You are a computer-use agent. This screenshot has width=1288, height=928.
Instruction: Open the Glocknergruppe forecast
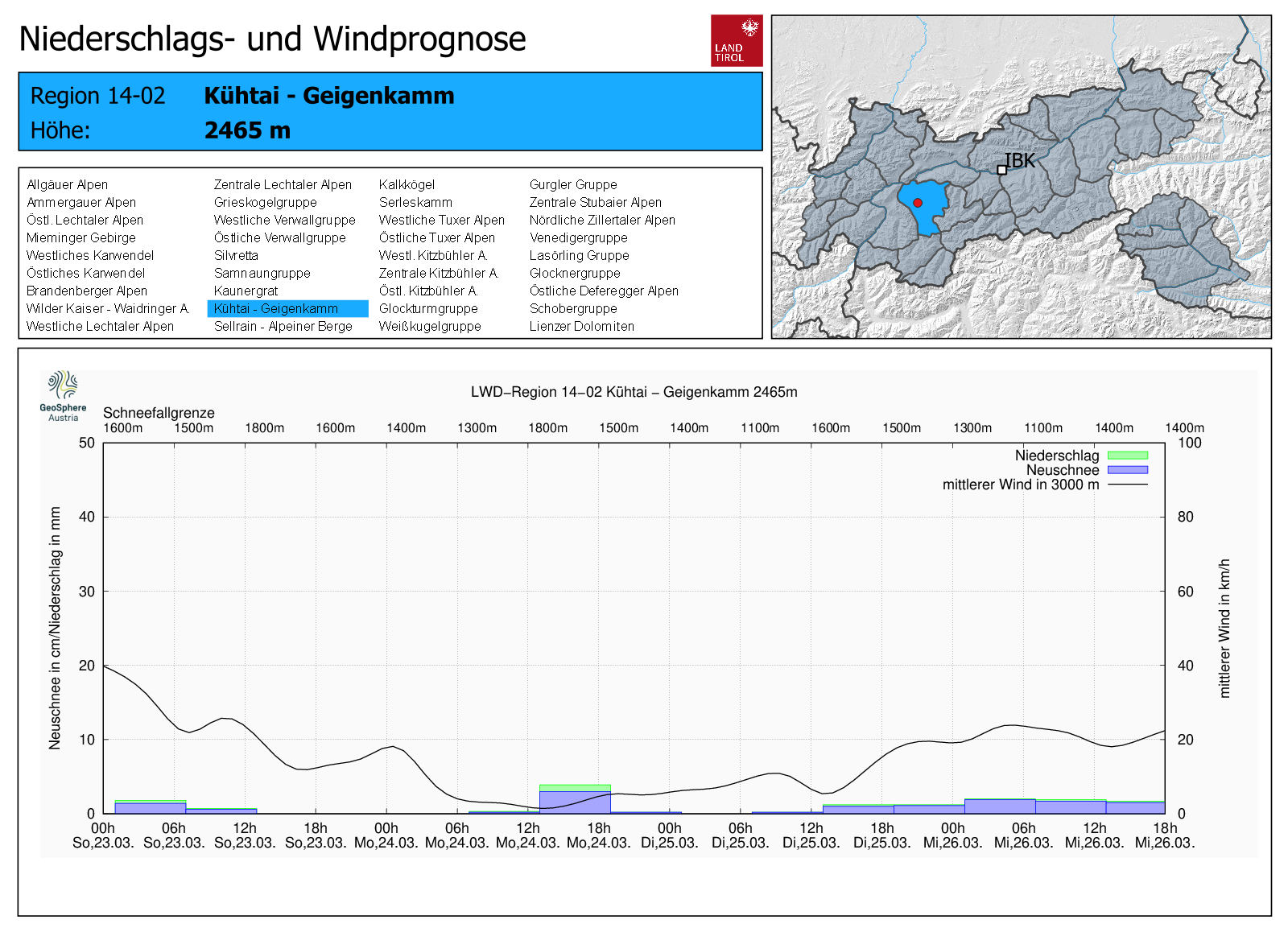tap(575, 274)
